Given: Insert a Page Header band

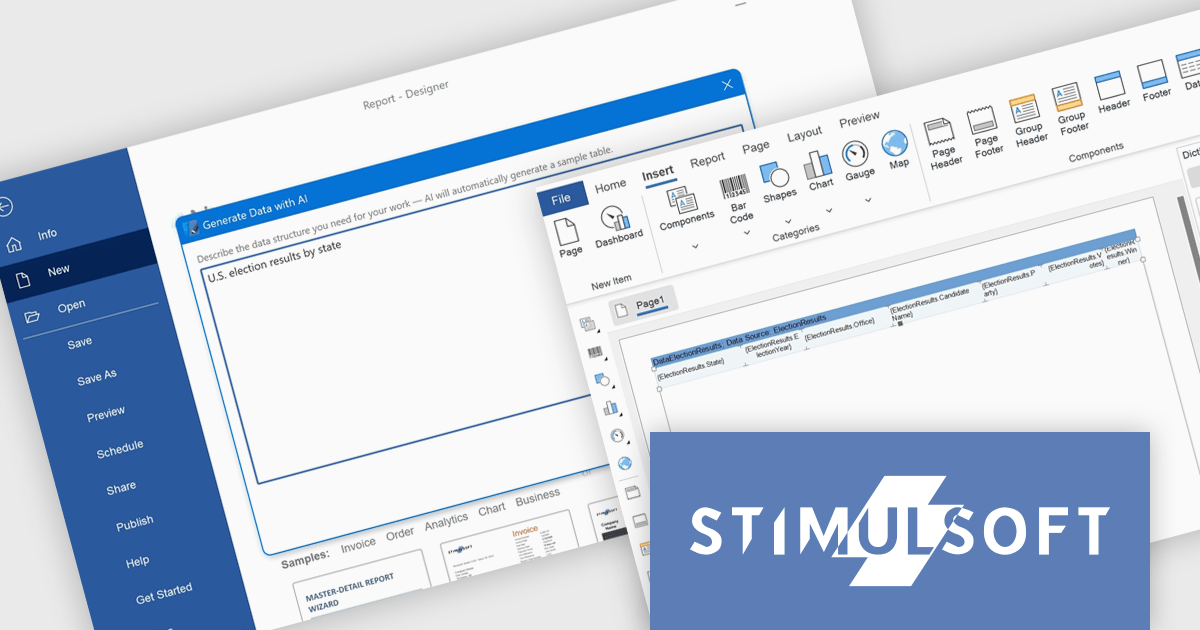Looking at the screenshot, I should click(940, 132).
